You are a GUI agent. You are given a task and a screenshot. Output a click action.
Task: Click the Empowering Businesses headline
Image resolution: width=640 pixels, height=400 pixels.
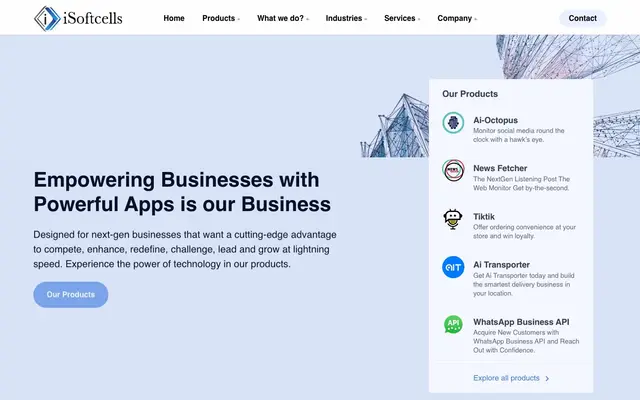[182, 192]
